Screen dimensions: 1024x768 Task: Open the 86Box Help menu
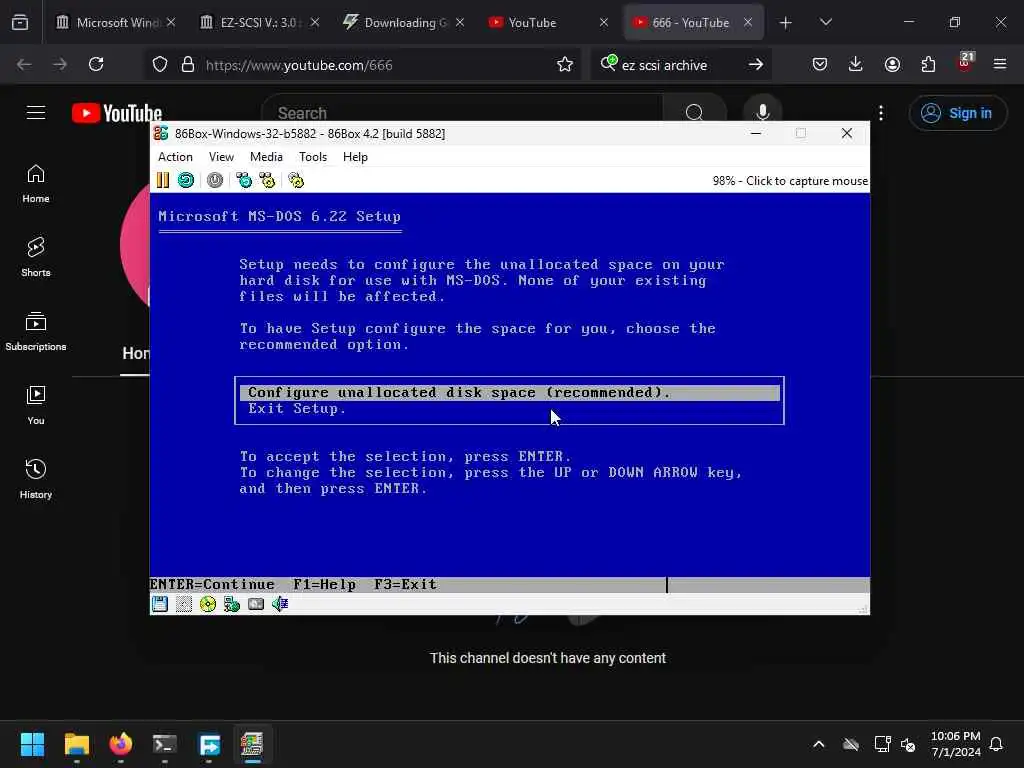click(x=355, y=157)
